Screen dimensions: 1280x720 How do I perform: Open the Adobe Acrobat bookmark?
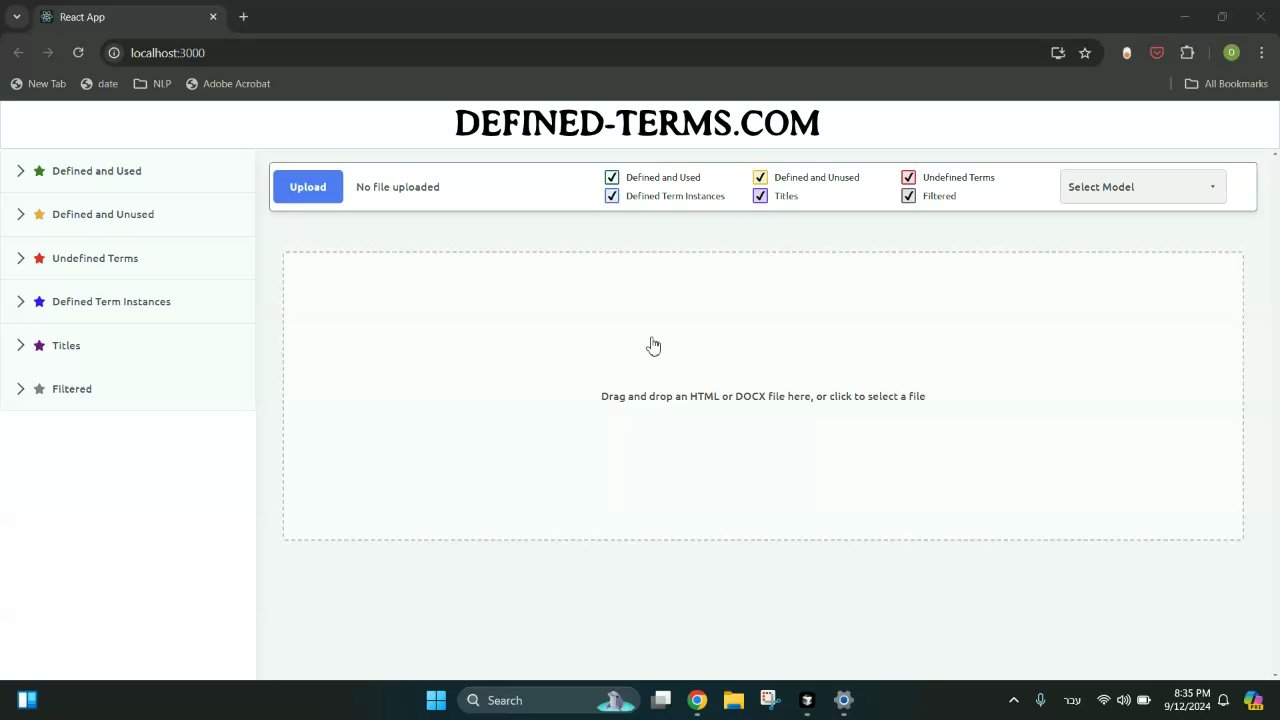228,84
